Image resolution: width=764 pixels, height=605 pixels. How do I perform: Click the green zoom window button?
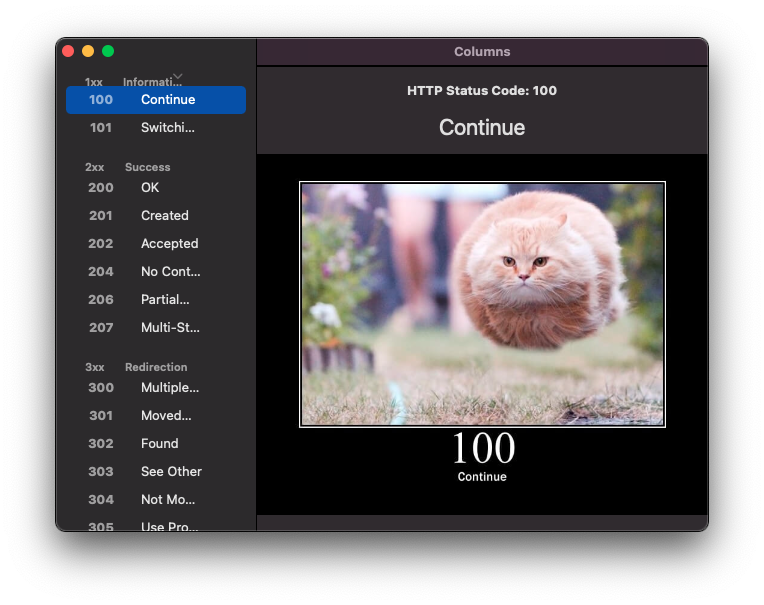click(x=108, y=51)
